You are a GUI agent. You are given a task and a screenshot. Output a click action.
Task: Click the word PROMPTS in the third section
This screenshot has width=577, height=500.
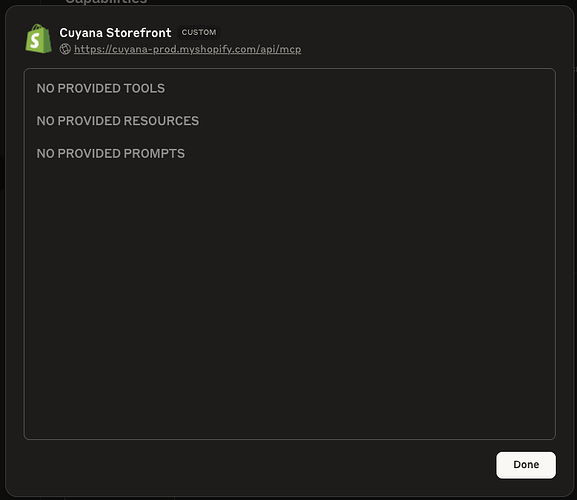click(x=154, y=153)
